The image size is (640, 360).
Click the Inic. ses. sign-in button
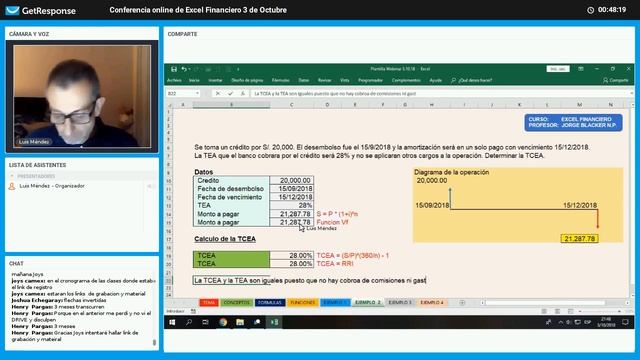[x=558, y=69]
